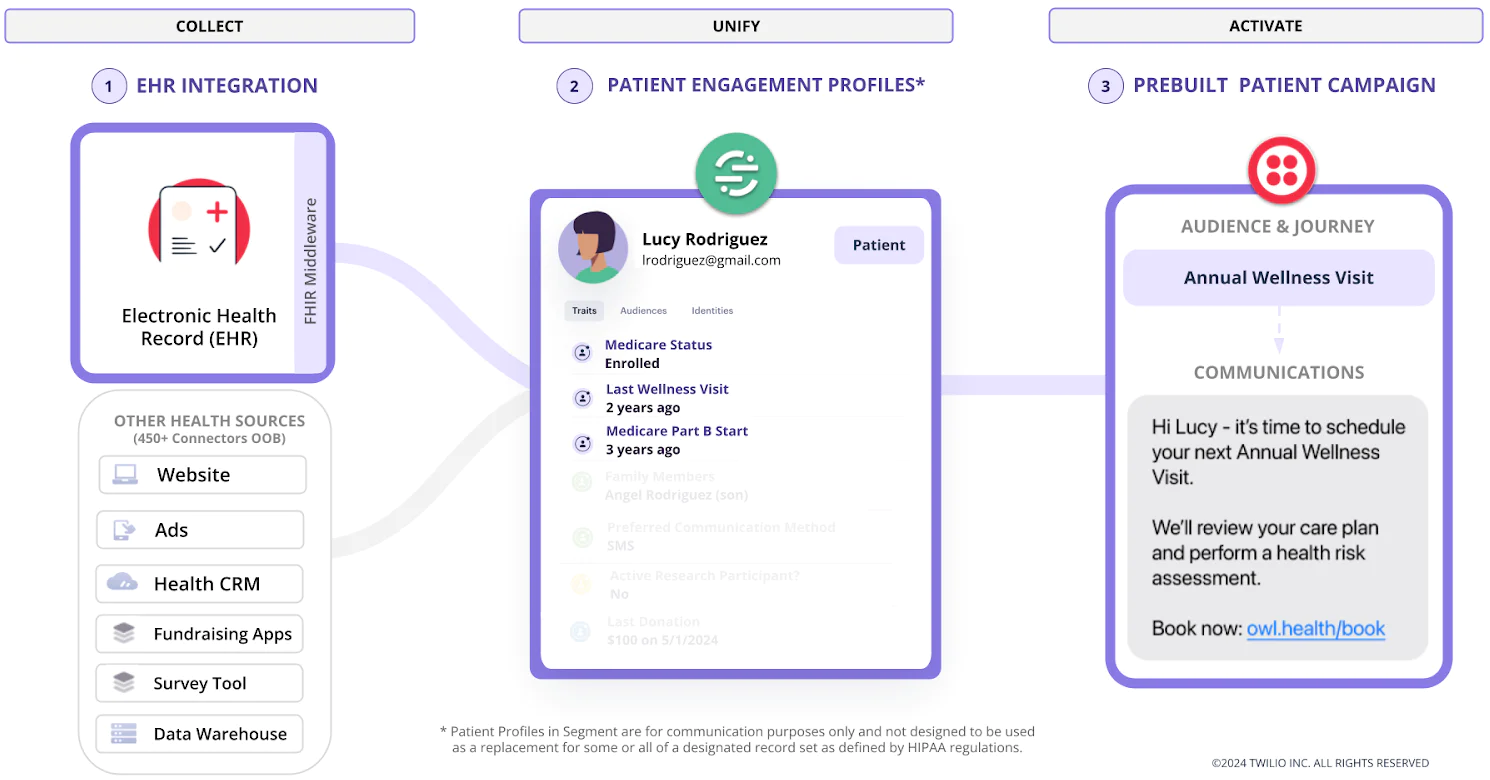
Task: Click the Survey Tool source
Action: coord(200,684)
